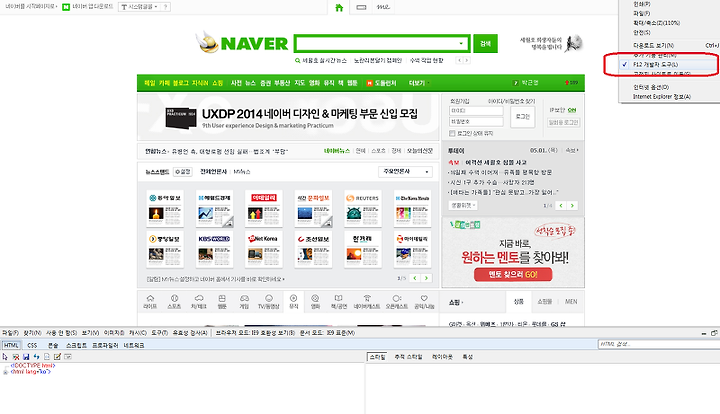720x414 pixels.
Task: Click the page icon in developer tools toolbar
Action: 47,357
